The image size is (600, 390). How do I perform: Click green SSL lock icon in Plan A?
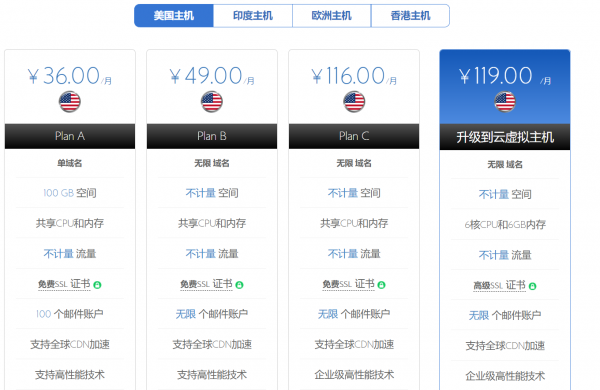[97, 285]
